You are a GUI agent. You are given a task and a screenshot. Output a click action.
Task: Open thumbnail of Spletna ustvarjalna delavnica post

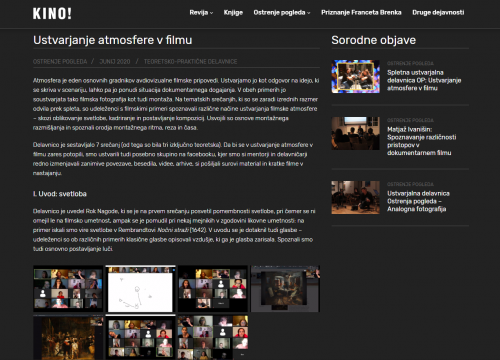coord(356,76)
